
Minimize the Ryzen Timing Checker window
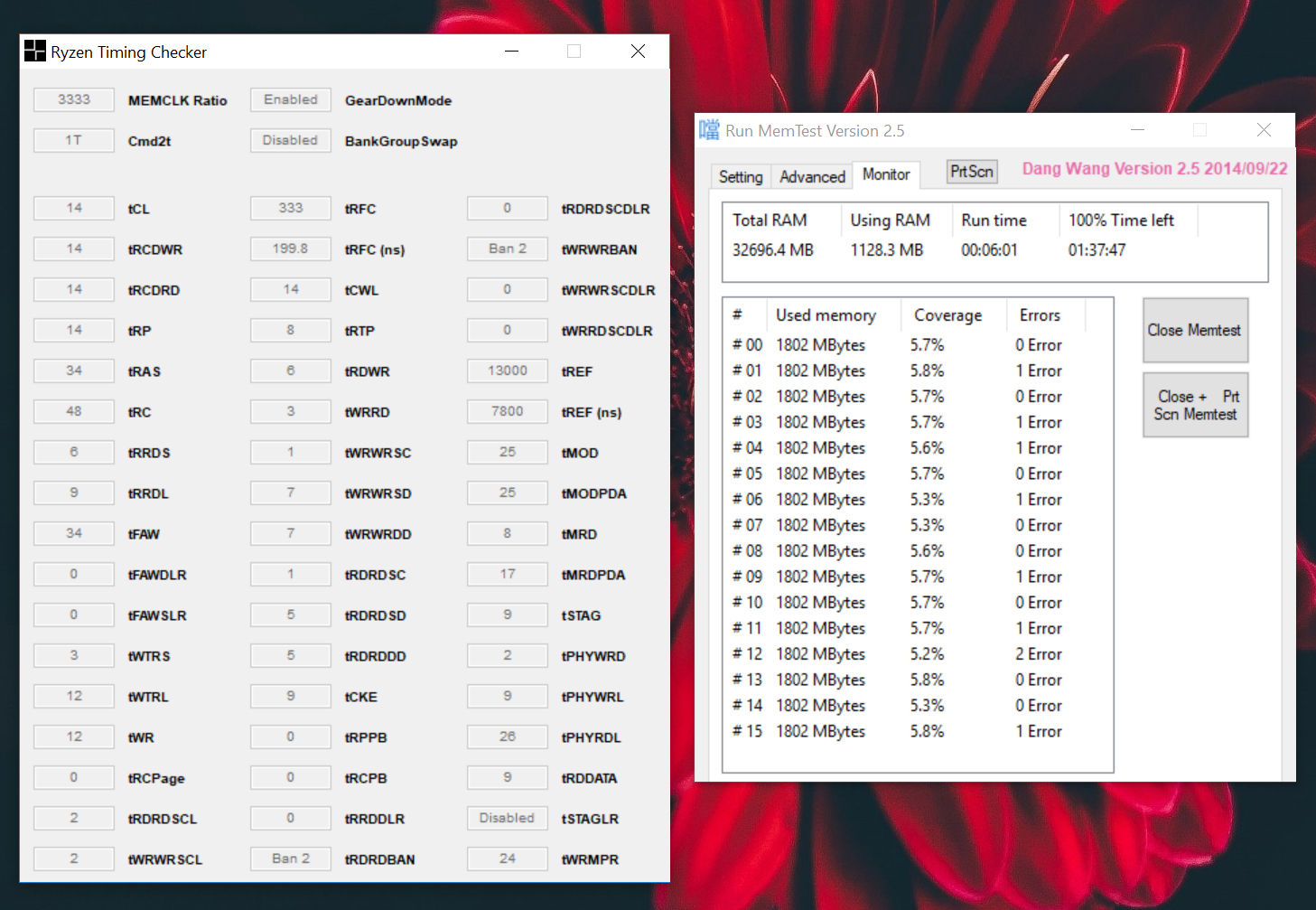pyautogui.click(x=512, y=52)
